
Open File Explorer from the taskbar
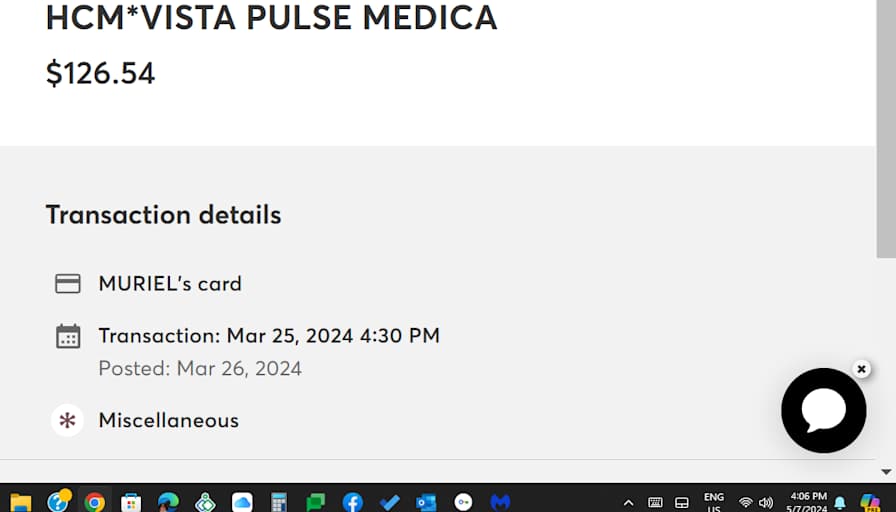click(x=20, y=501)
